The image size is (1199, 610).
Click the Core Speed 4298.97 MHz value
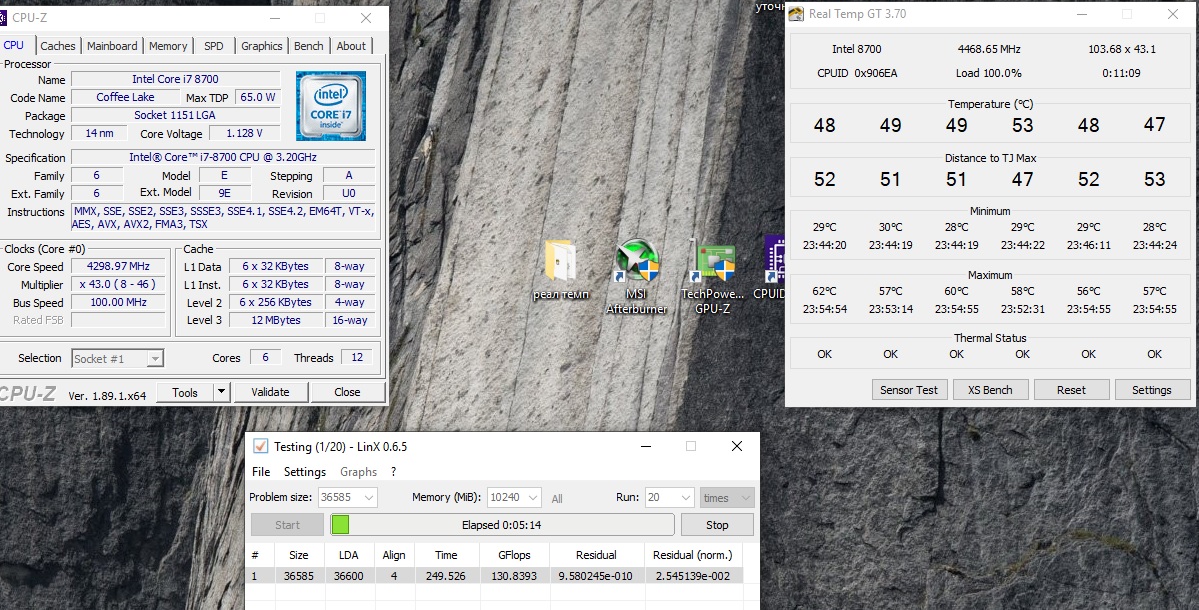[119, 266]
